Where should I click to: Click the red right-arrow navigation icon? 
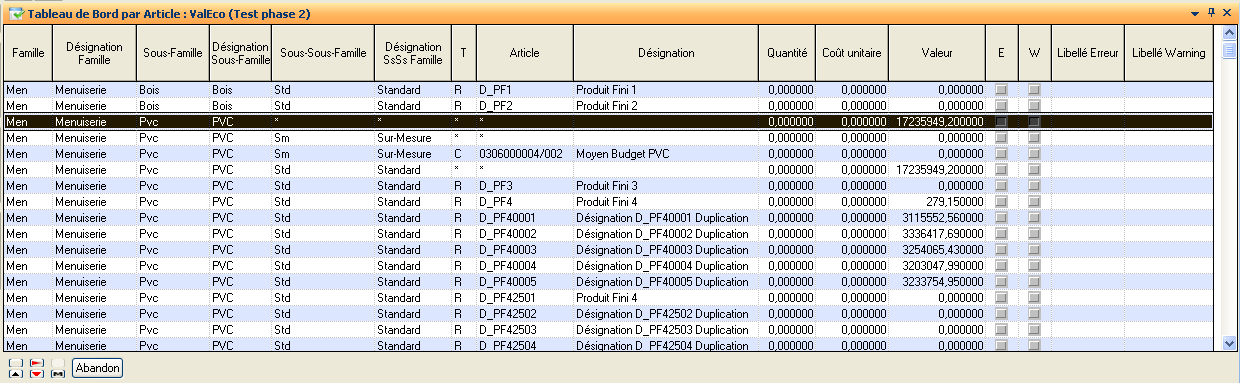(37, 363)
